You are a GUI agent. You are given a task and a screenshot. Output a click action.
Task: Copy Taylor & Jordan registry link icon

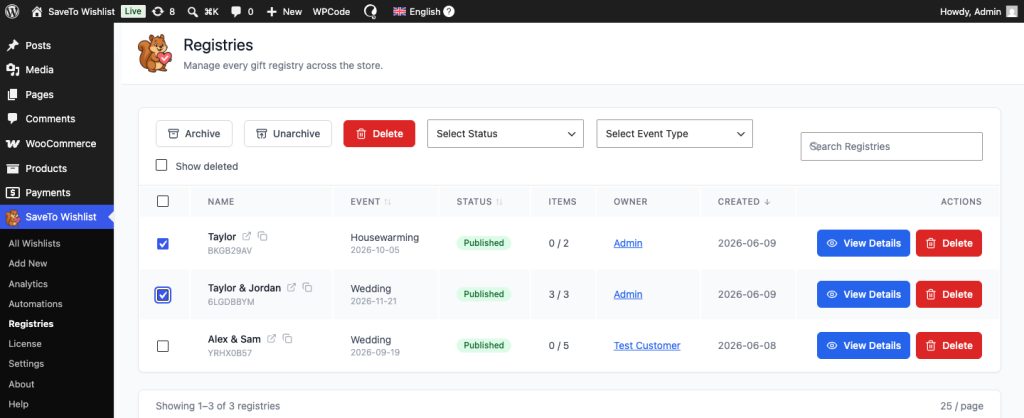[308, 287]
